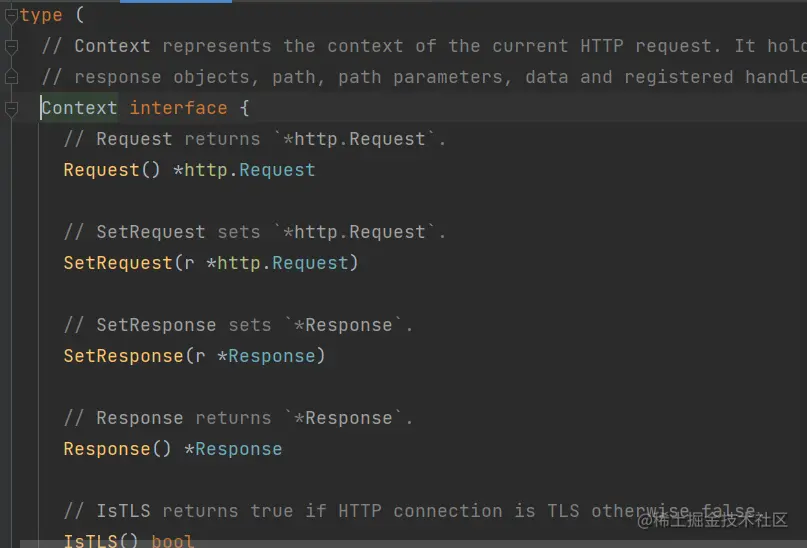
Task: Click the Response return type of Response()
Action: (239, 449)
